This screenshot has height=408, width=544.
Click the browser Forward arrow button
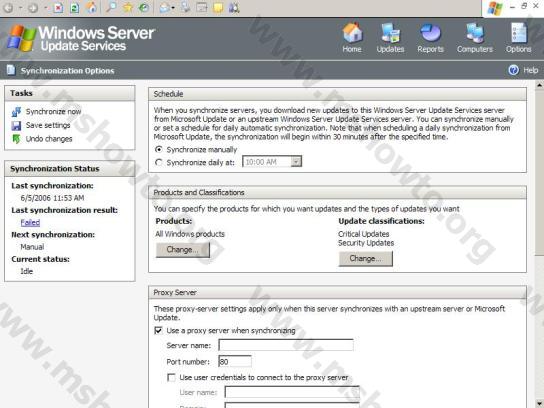(x=33, y=8)
